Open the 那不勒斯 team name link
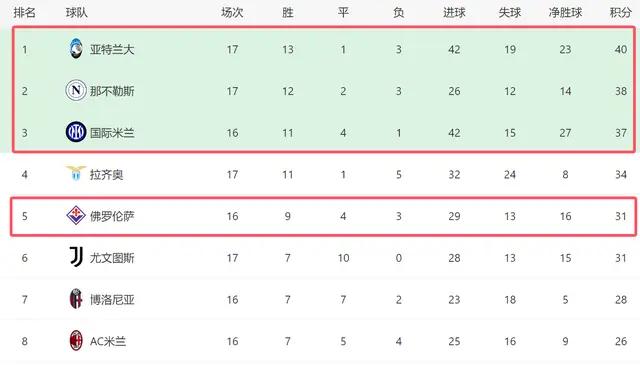Screen dimensions: 640x367 [112, 91]
